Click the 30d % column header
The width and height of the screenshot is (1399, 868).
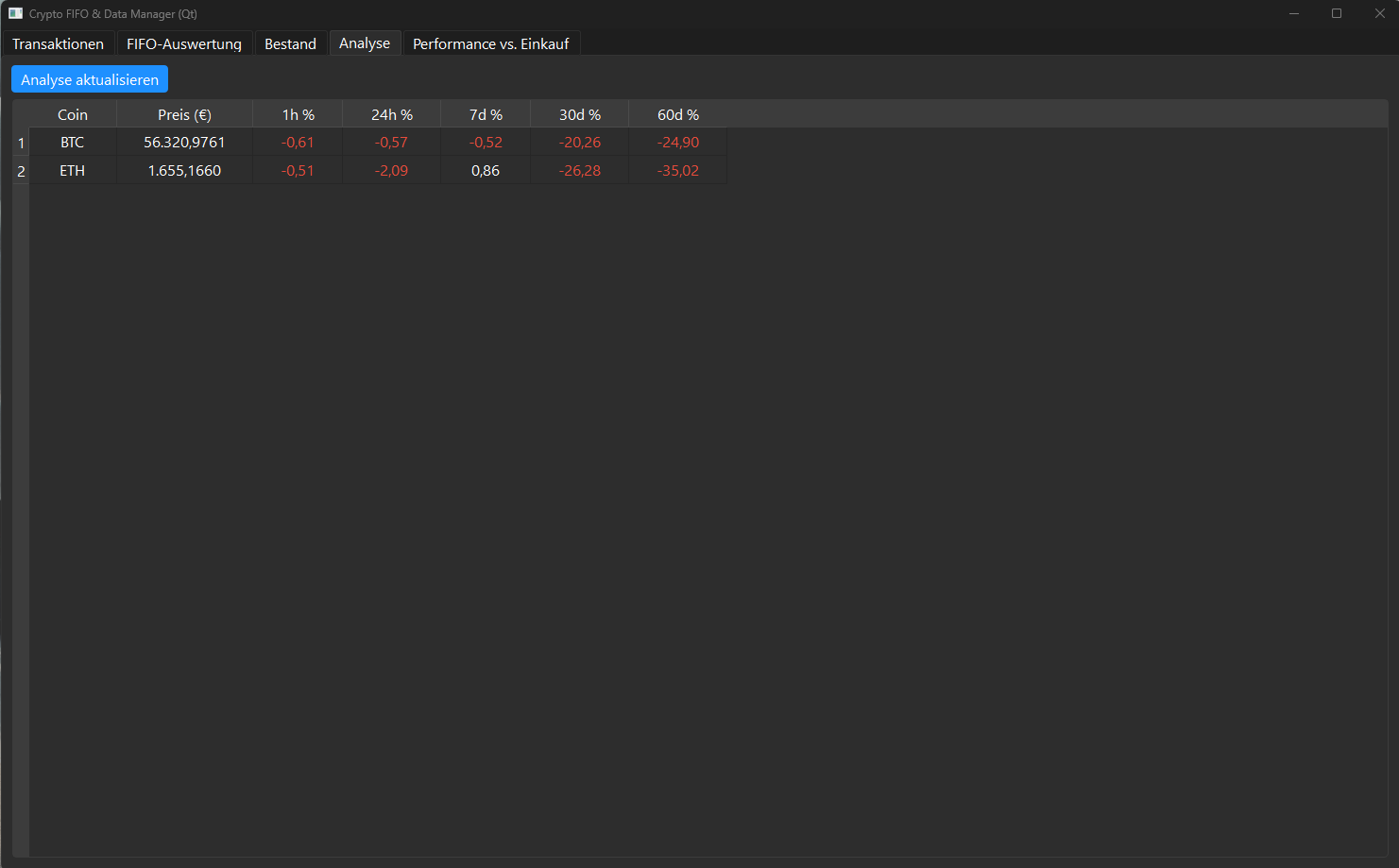coord(579,114)
